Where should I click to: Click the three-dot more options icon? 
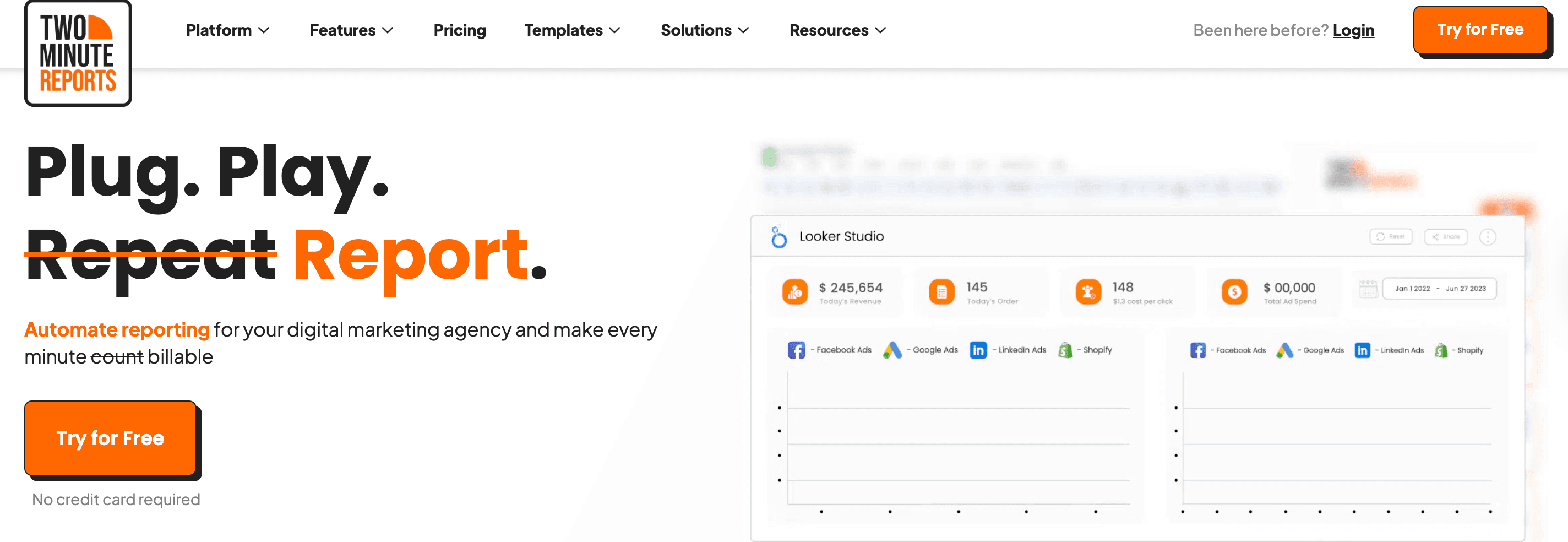click(x=1487, y=237)
